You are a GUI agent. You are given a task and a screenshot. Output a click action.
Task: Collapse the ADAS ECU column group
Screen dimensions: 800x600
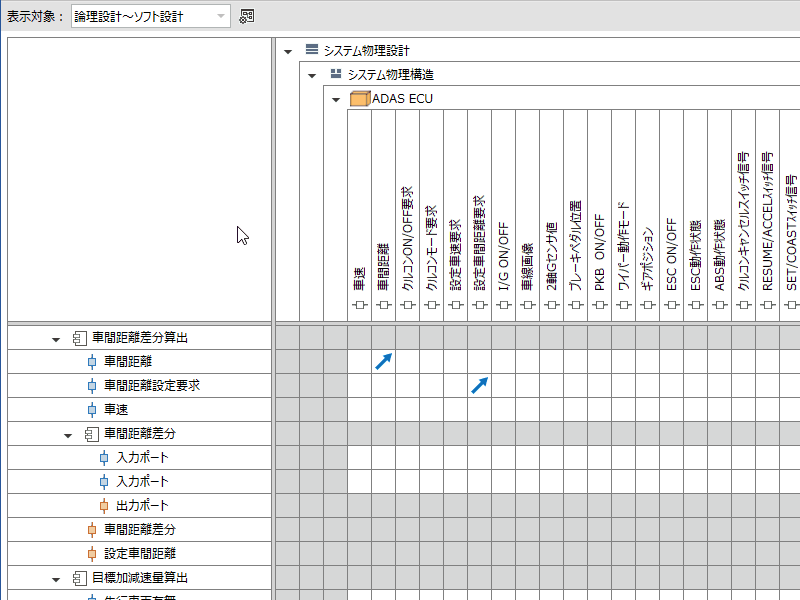click(336, 99)
